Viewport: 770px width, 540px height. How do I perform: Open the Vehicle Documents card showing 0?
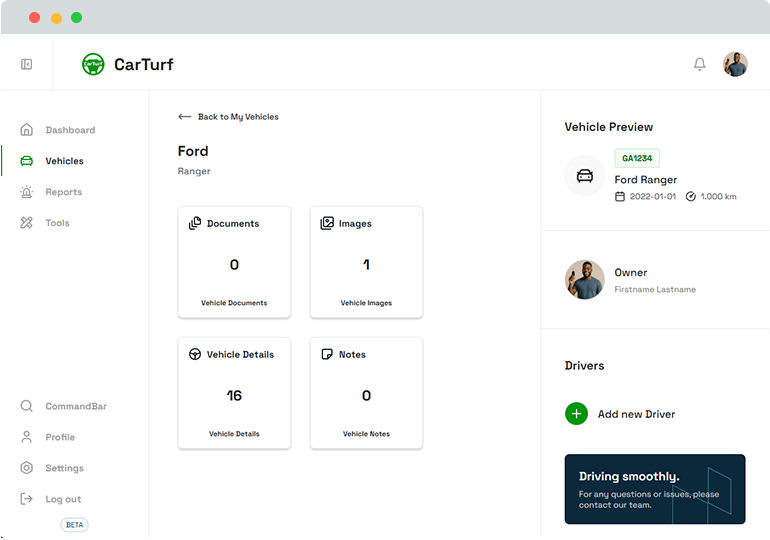[x=234, y=262]
